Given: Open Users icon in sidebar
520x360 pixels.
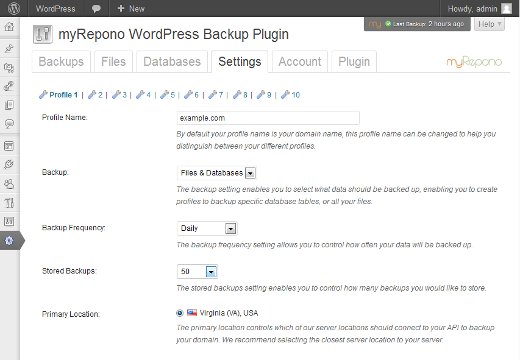Looking at the screenshot, I should coord(9,184).
